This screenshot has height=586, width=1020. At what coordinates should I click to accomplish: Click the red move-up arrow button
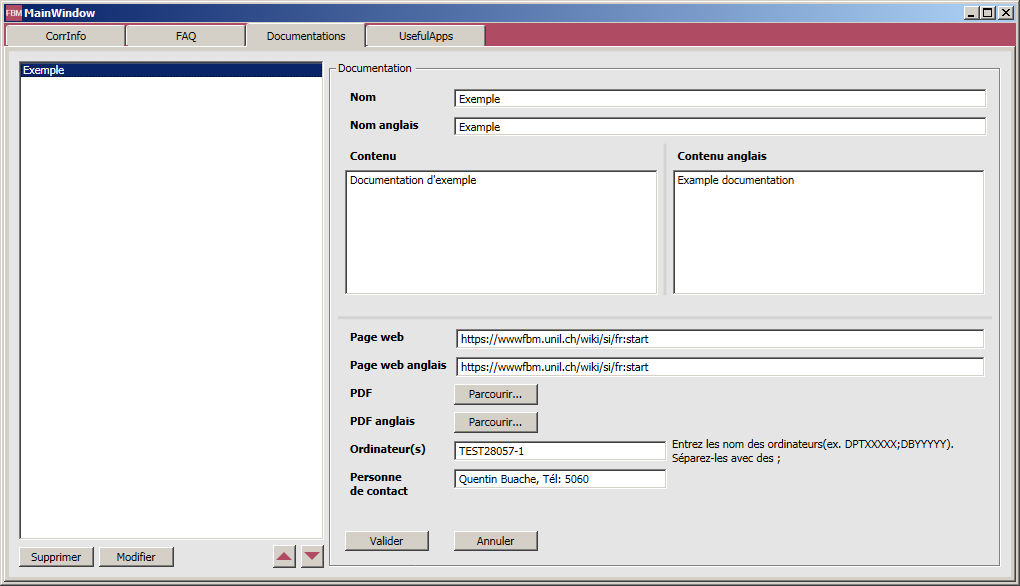[285, 557]
